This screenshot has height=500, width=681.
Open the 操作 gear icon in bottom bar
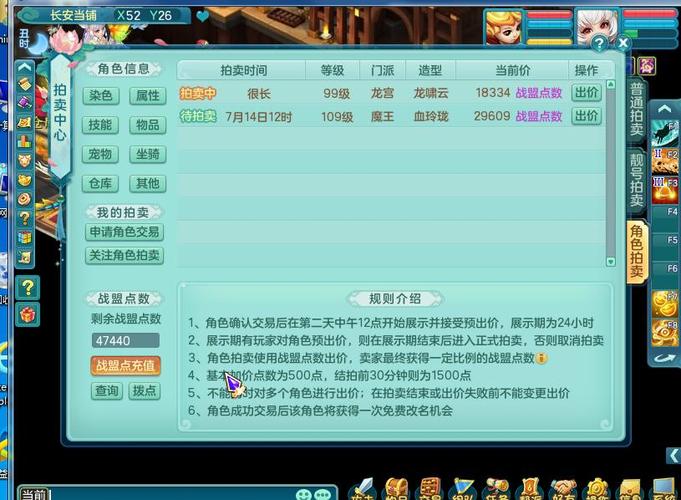[597, 490]
